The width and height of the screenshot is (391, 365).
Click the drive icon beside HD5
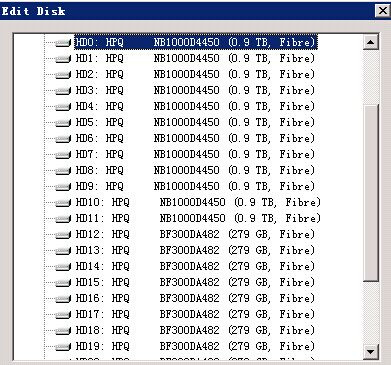[x=63, y=122]
